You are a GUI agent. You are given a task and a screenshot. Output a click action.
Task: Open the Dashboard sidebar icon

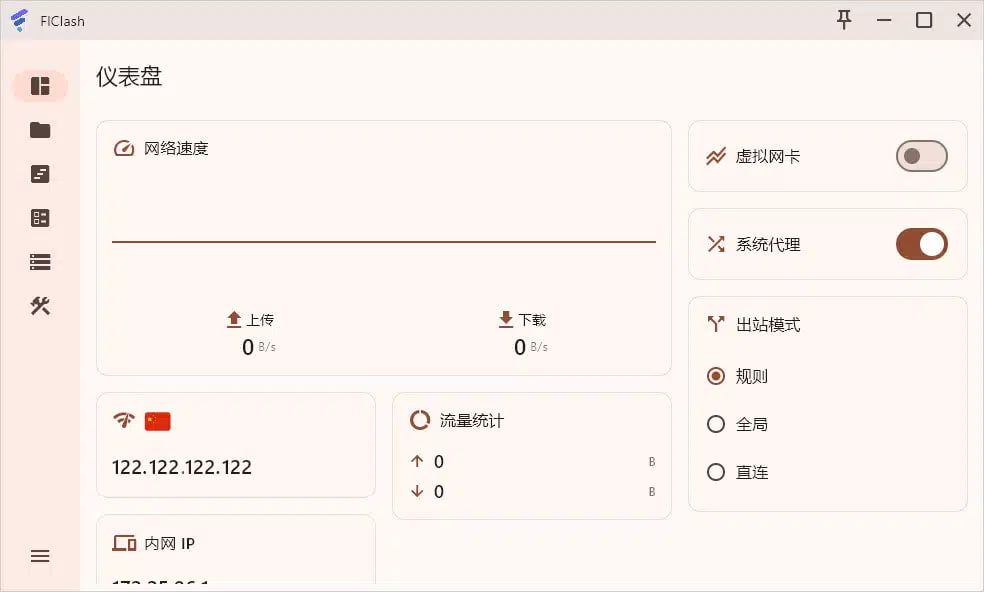[x=40, y=86]
